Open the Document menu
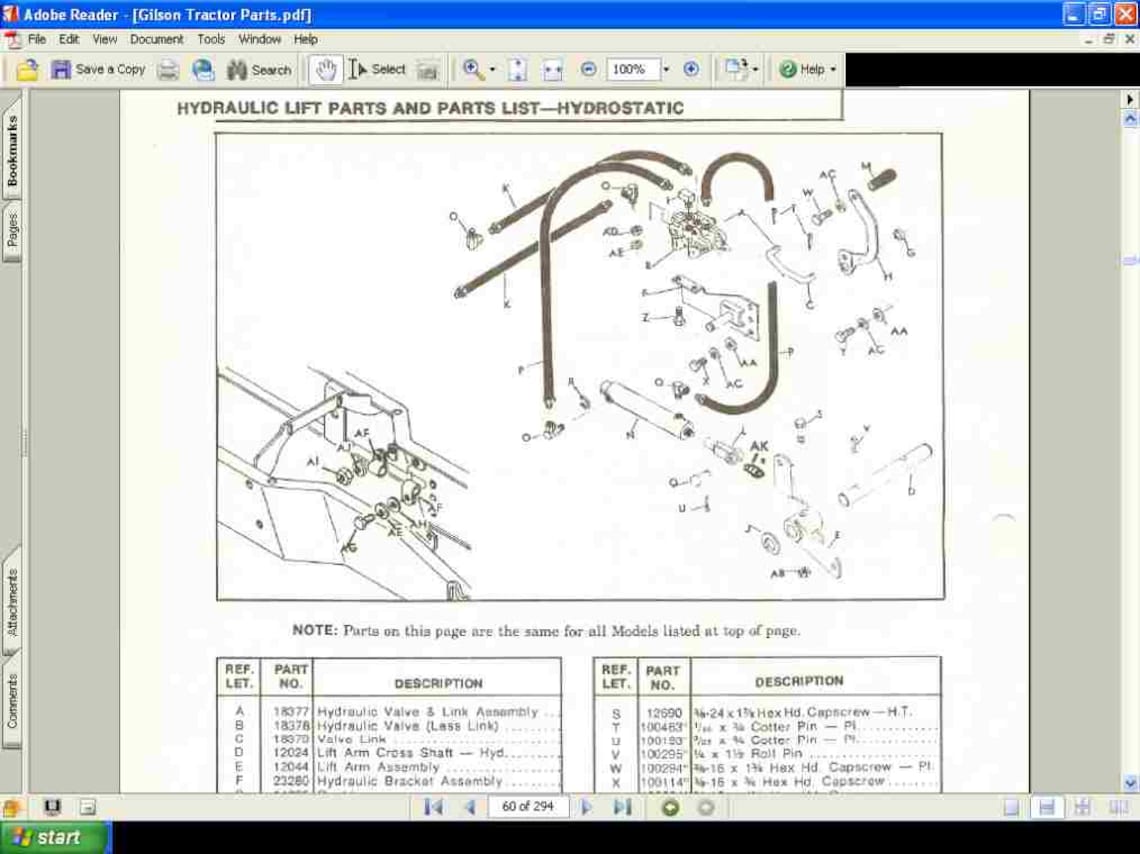Screen dimensions: 1140x854 [156, 39]
